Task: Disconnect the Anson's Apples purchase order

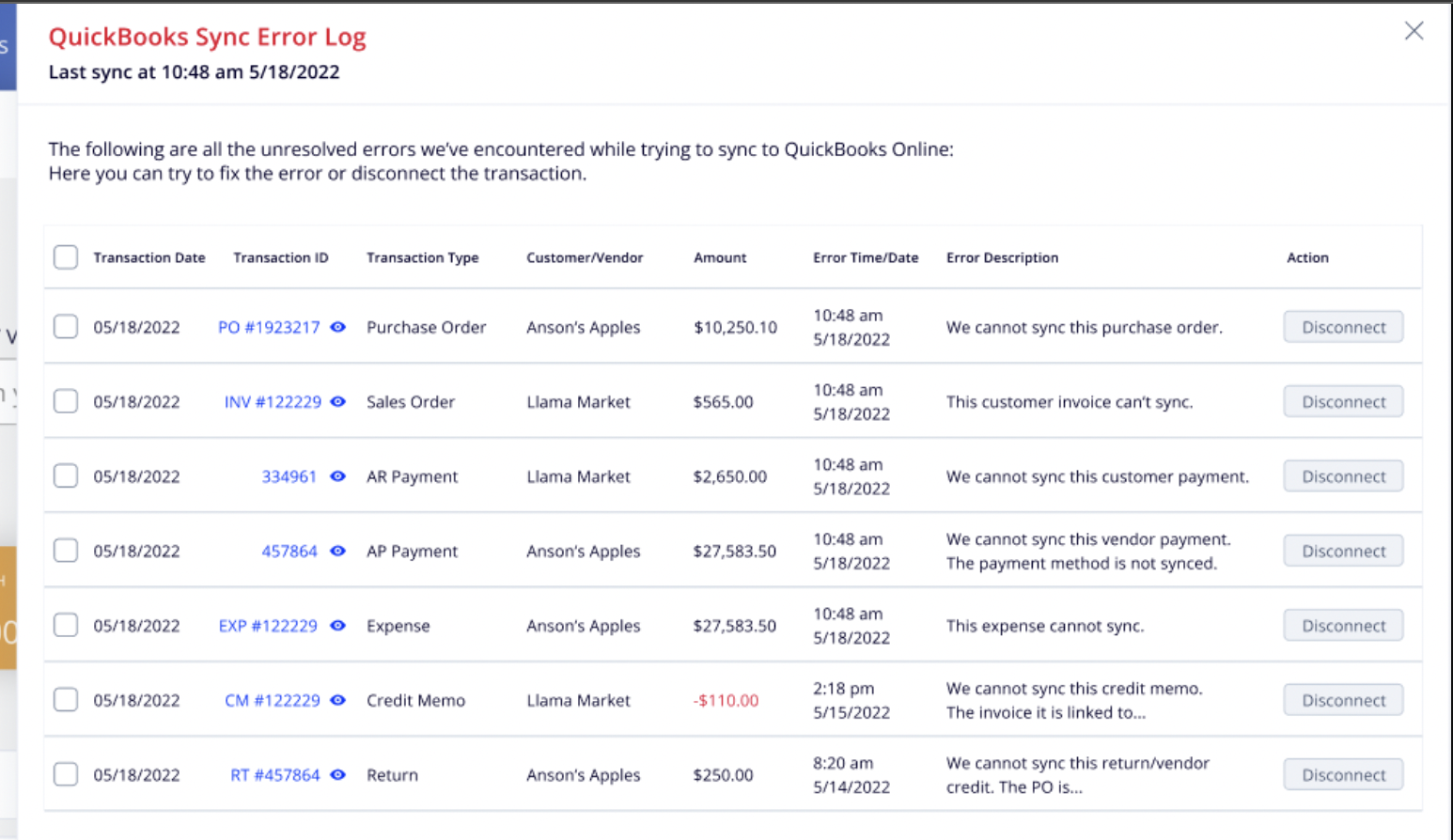Action: click(1343, 327)
